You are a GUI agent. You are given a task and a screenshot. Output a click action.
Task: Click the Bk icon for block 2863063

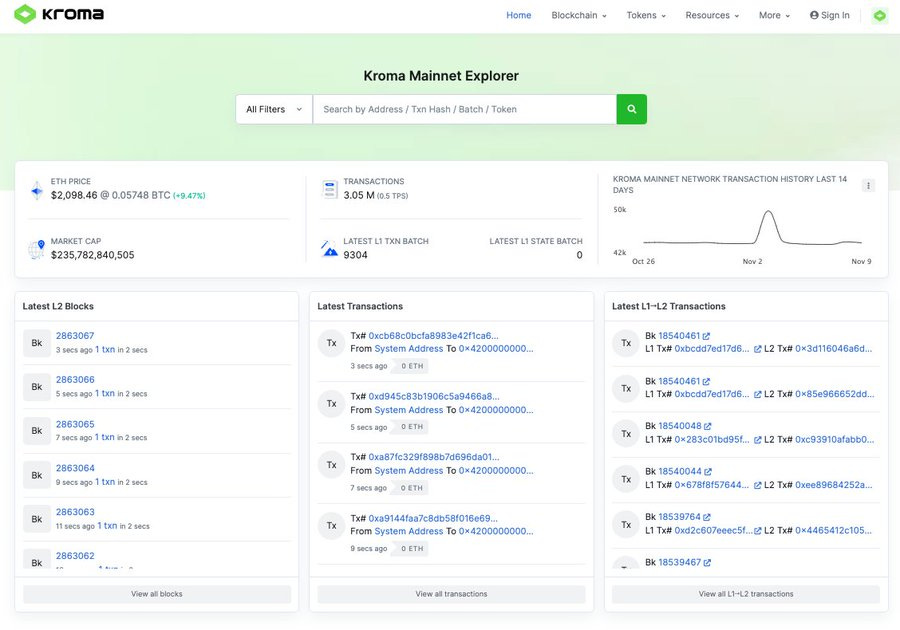[x=37, y=519]
